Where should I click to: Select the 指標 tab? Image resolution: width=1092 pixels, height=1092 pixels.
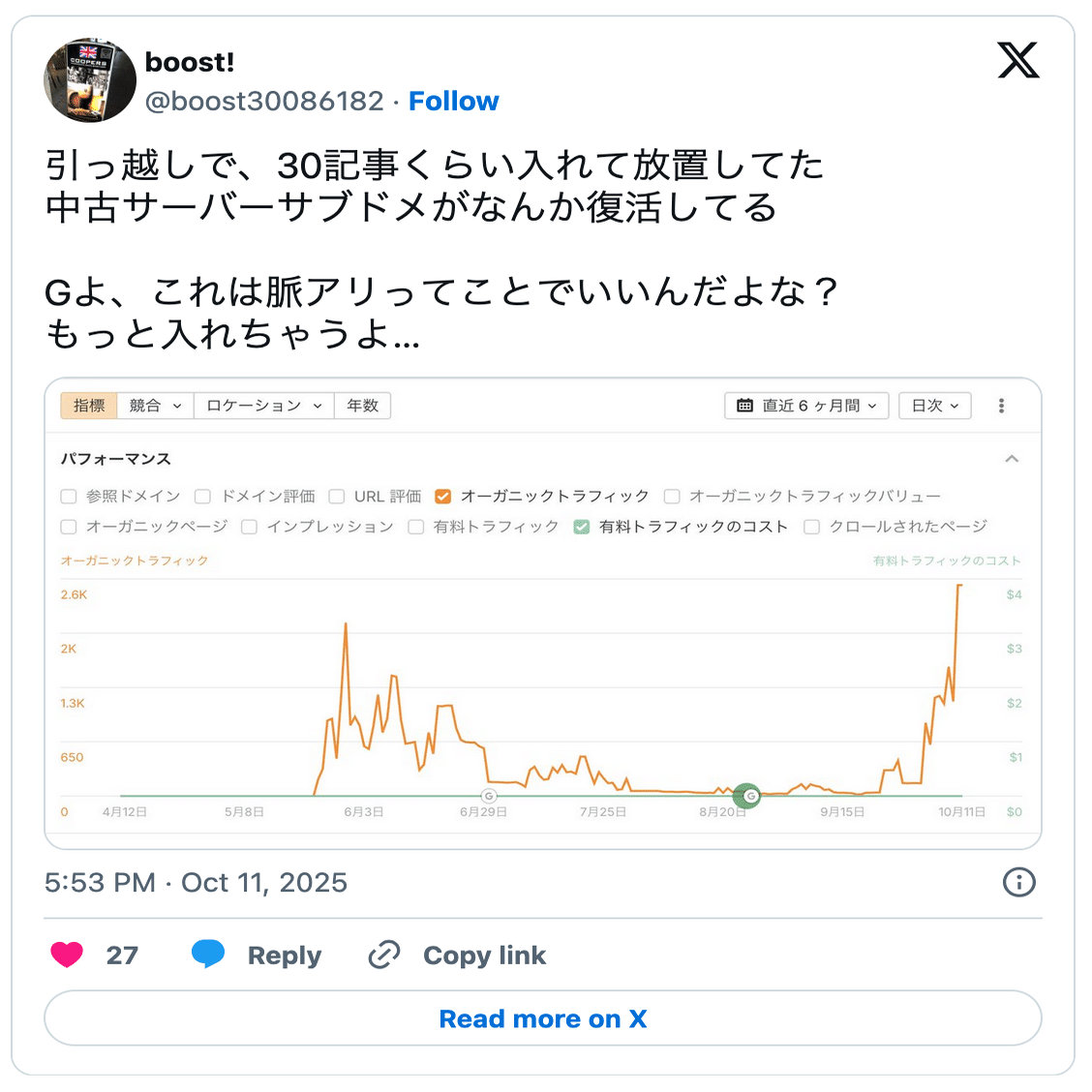89,406
